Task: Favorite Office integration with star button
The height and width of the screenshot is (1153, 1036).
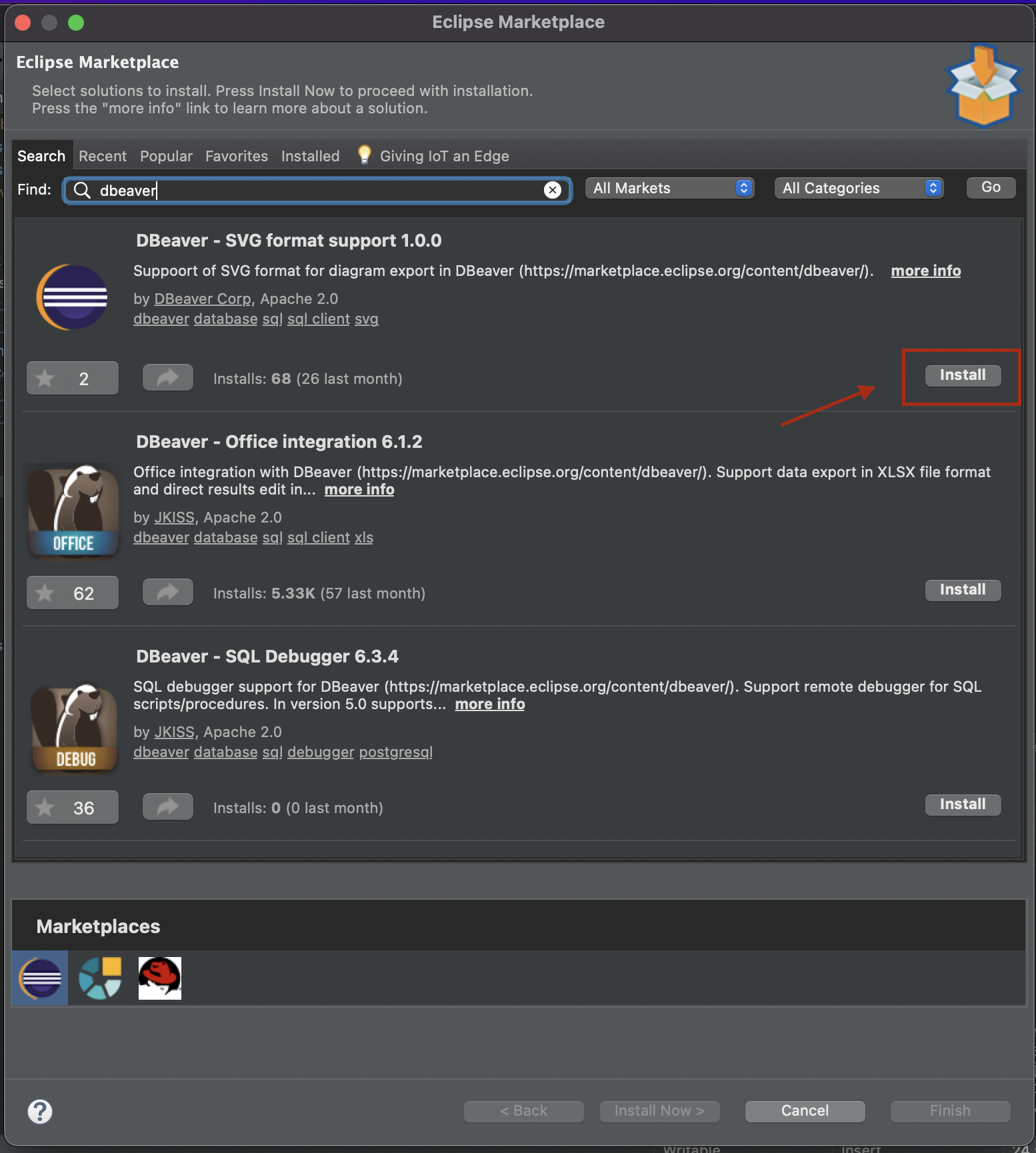Action: pos(73,593)
